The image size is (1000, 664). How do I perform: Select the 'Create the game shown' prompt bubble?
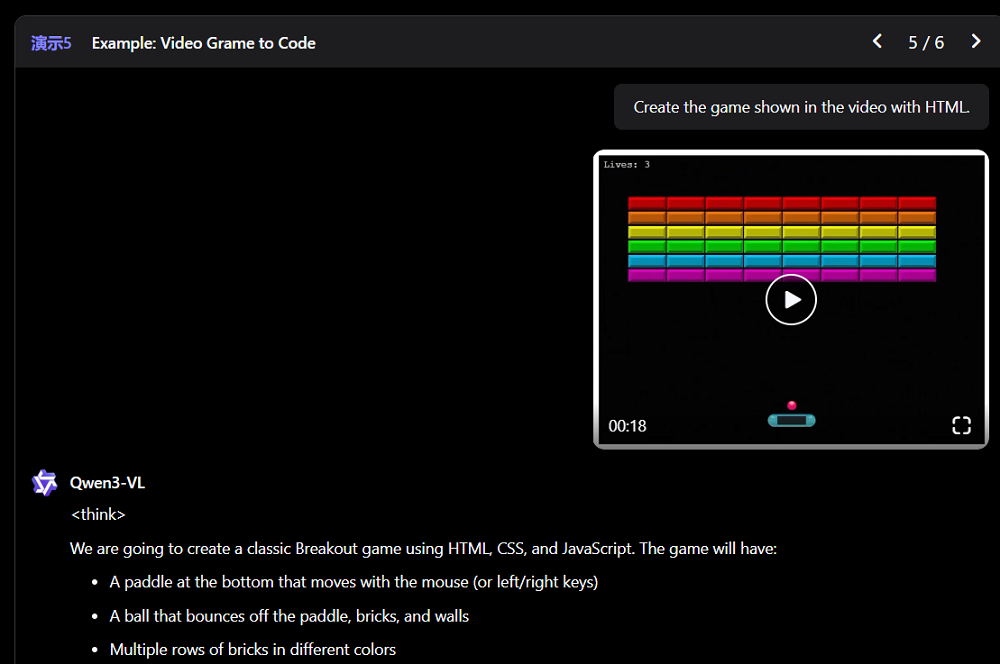[x=801, y=107]
